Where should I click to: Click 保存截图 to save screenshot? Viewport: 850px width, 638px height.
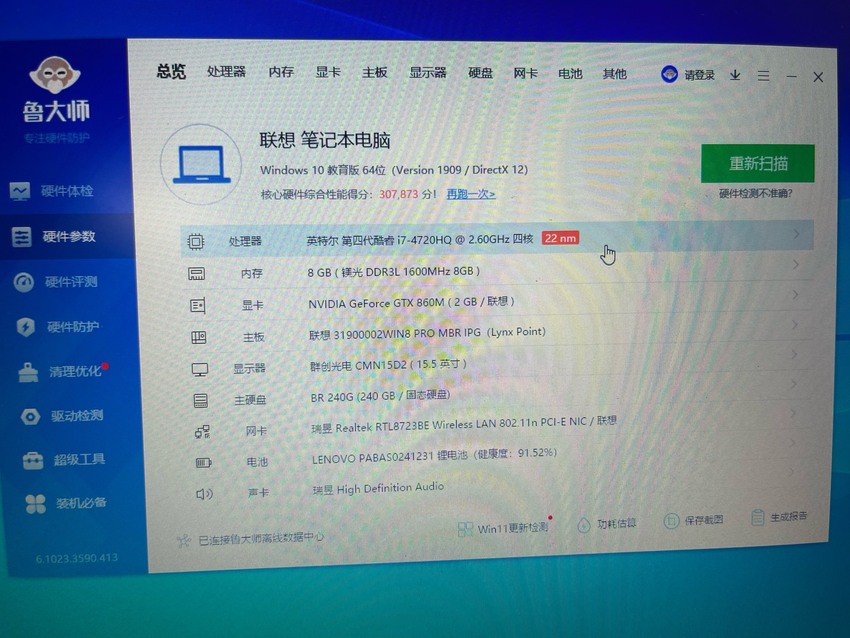click(x=694, y=520)
